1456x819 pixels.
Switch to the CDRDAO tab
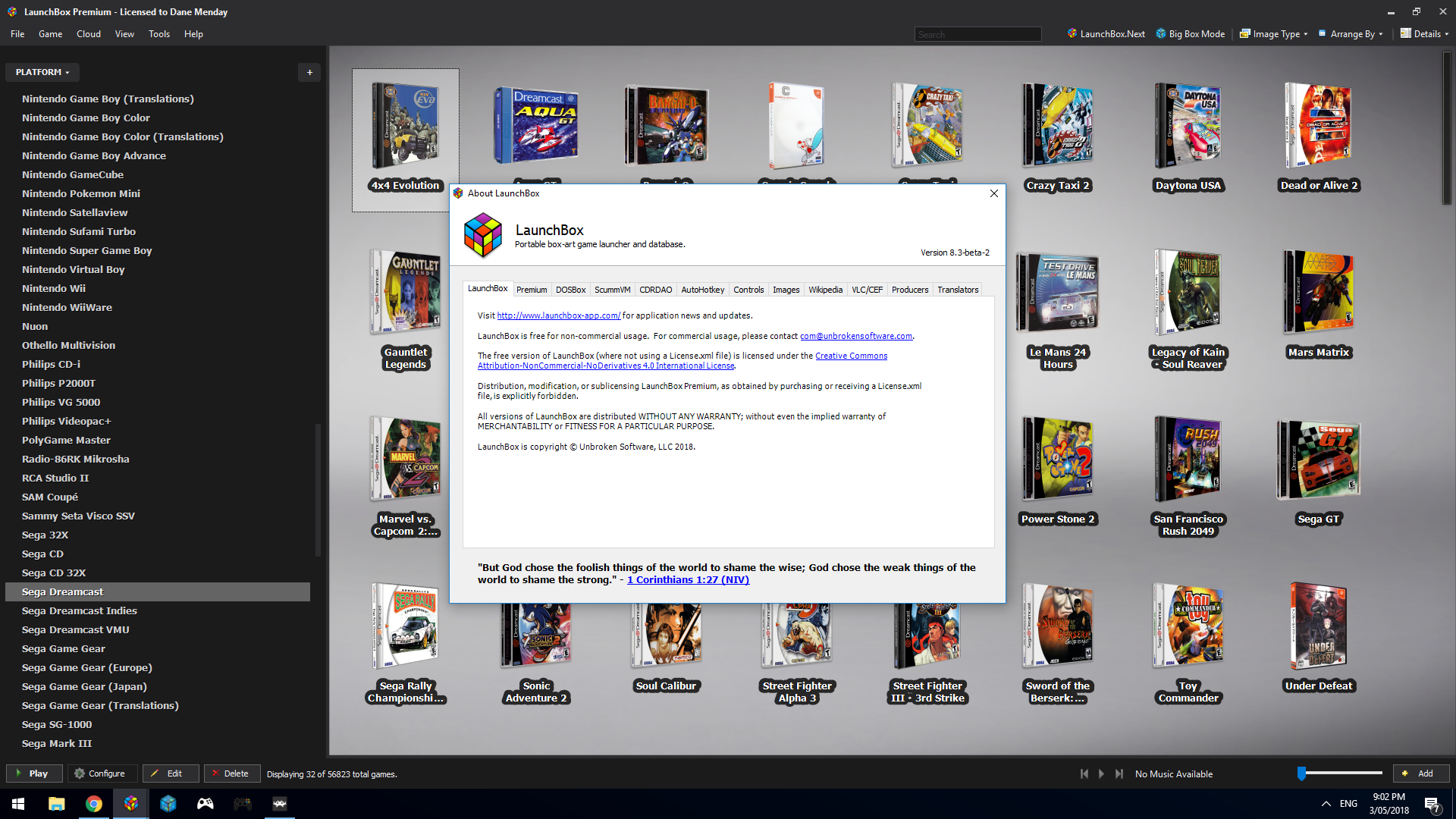click(655, 290)
